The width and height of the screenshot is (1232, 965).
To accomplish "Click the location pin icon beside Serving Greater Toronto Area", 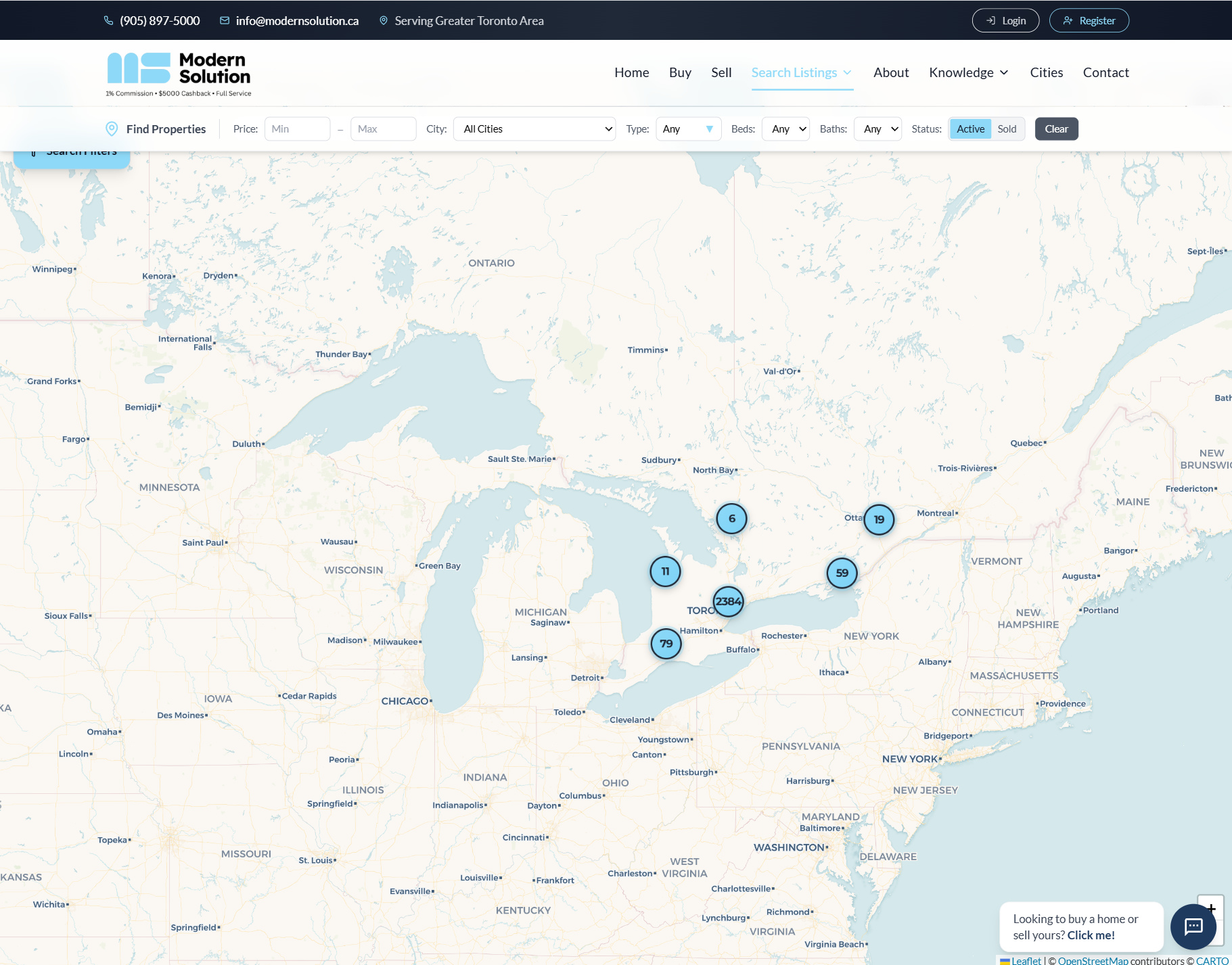I will click(x=384, y=20).
